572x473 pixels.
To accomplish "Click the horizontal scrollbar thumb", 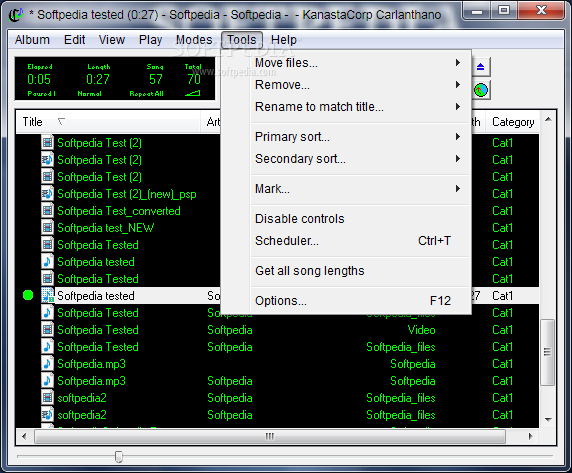I will pyautogui.click(x=270, y=436).
